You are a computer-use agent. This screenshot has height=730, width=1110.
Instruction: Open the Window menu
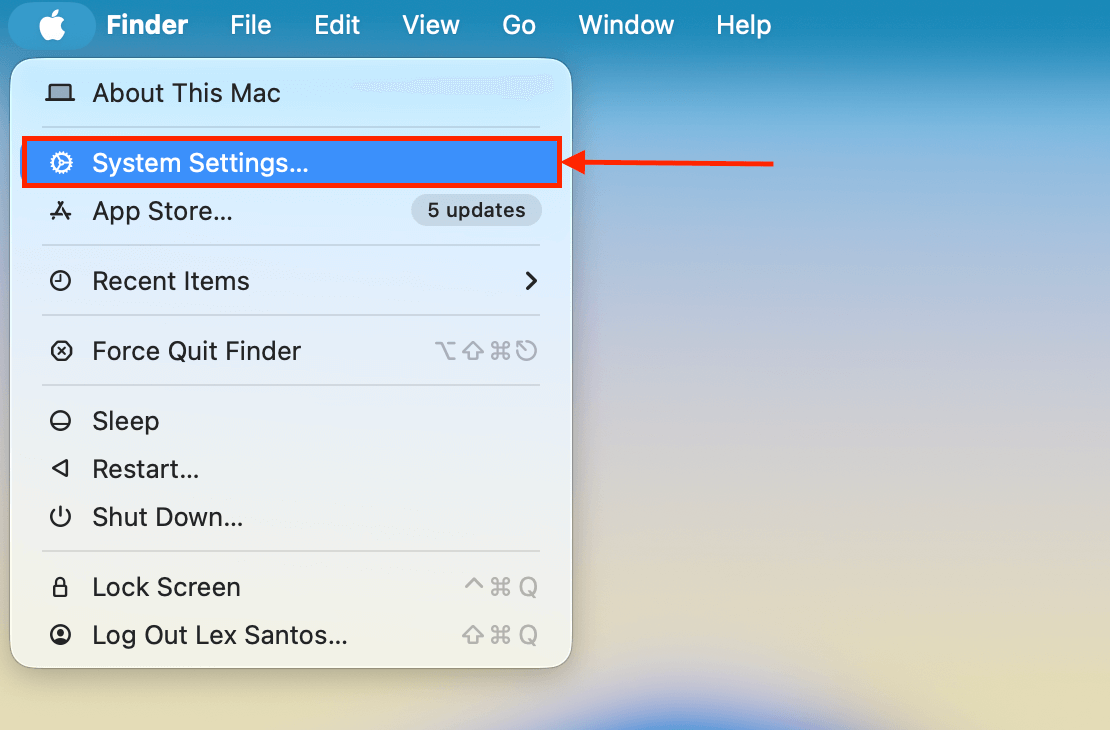point(626,25)
